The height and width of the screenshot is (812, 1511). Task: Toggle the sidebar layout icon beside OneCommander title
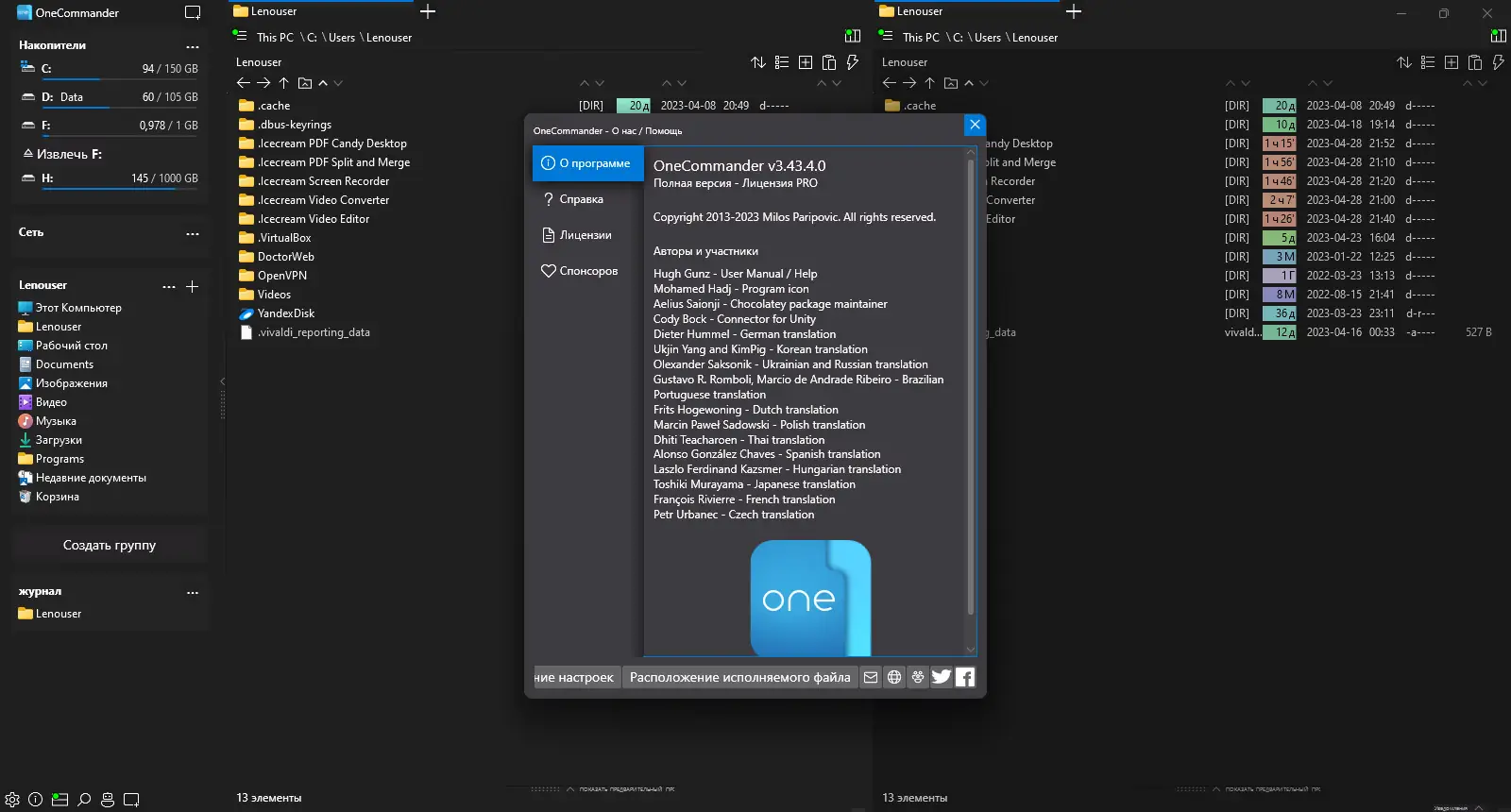(193, 13)
